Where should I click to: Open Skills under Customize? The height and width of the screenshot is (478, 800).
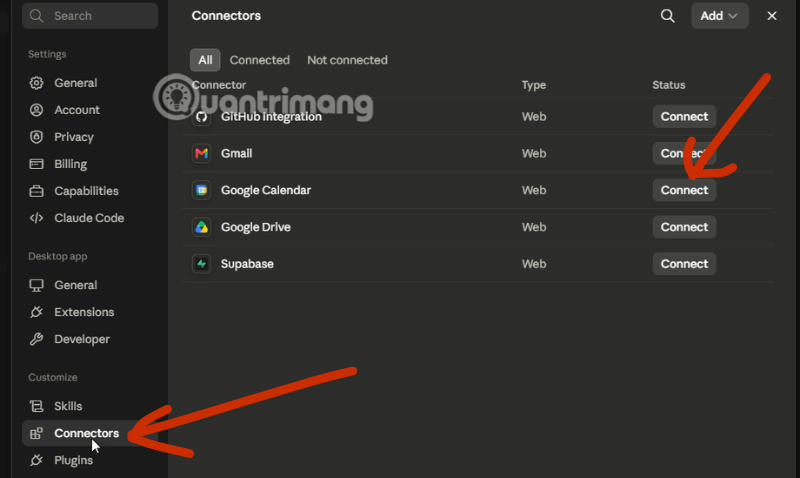click(x=90, y=406)
